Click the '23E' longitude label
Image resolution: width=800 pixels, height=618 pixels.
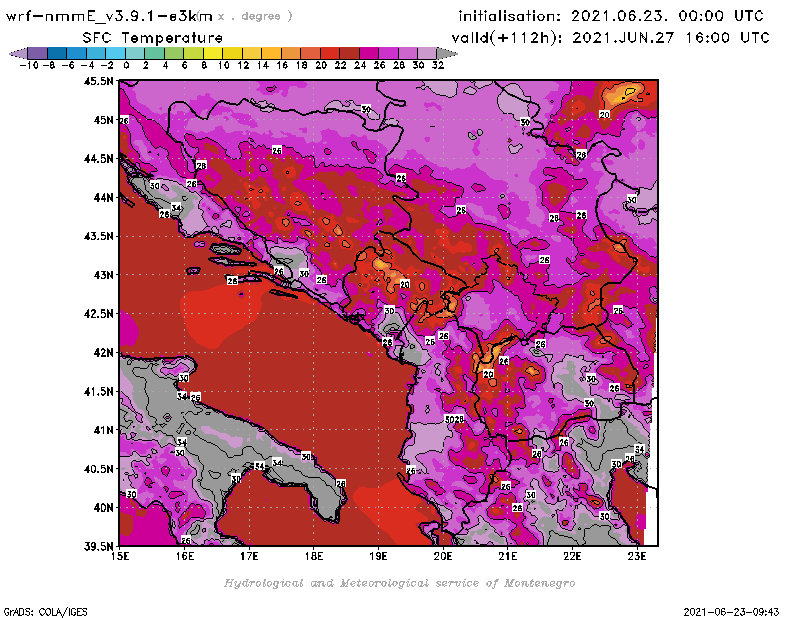click(x=637, y=556)
